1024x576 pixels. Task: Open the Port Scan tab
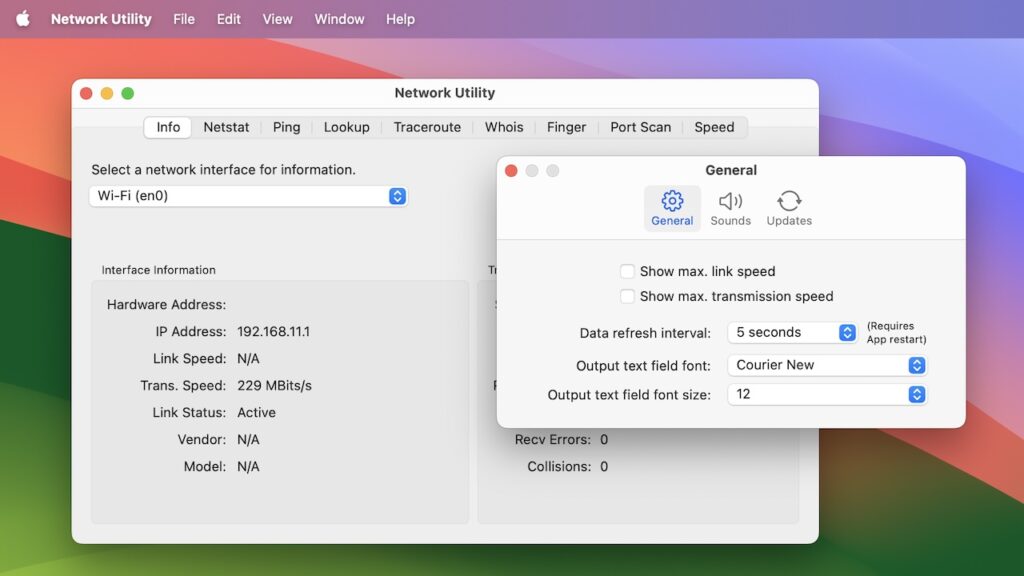click(640, 127)
